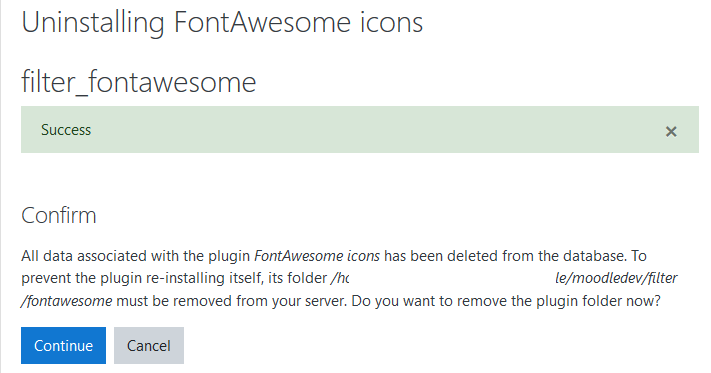
Task: Select the filter_fontawesome heading
Action: 138,82
